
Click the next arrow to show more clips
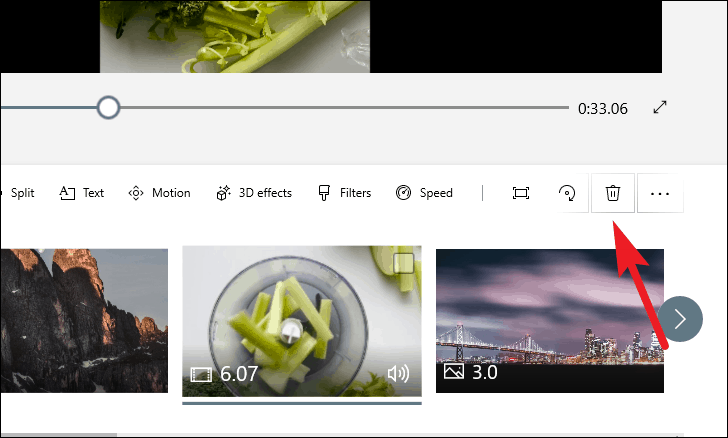680,319
